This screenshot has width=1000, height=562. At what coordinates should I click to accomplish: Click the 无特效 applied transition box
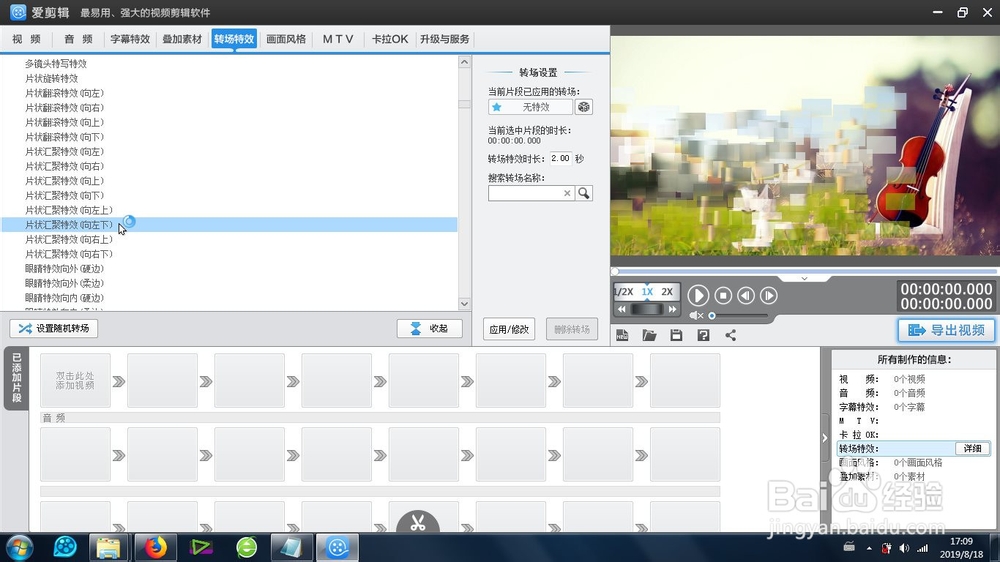530,107
